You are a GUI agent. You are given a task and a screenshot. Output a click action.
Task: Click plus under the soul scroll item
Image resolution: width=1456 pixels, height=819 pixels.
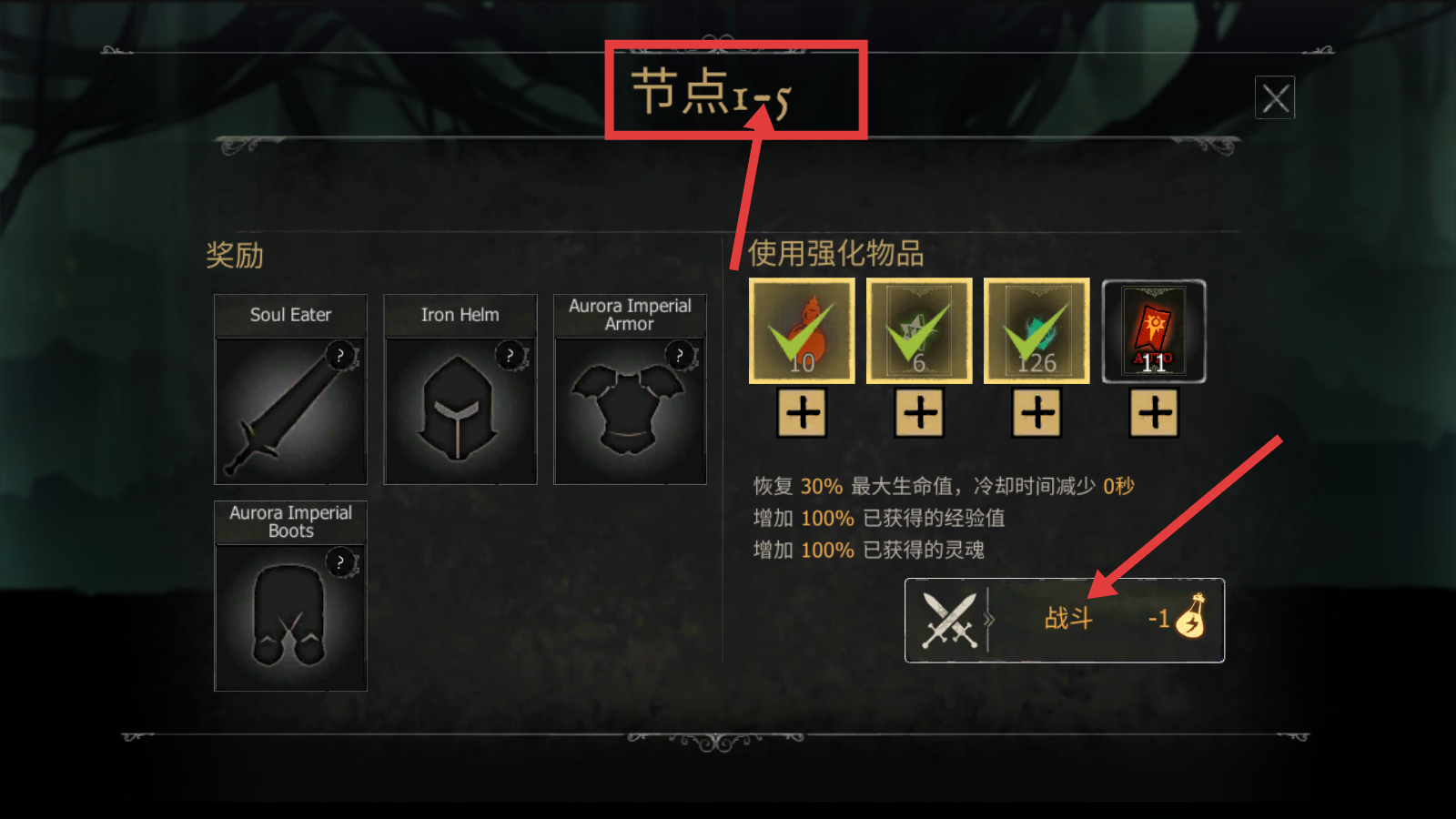click(x=1037, y=413)
